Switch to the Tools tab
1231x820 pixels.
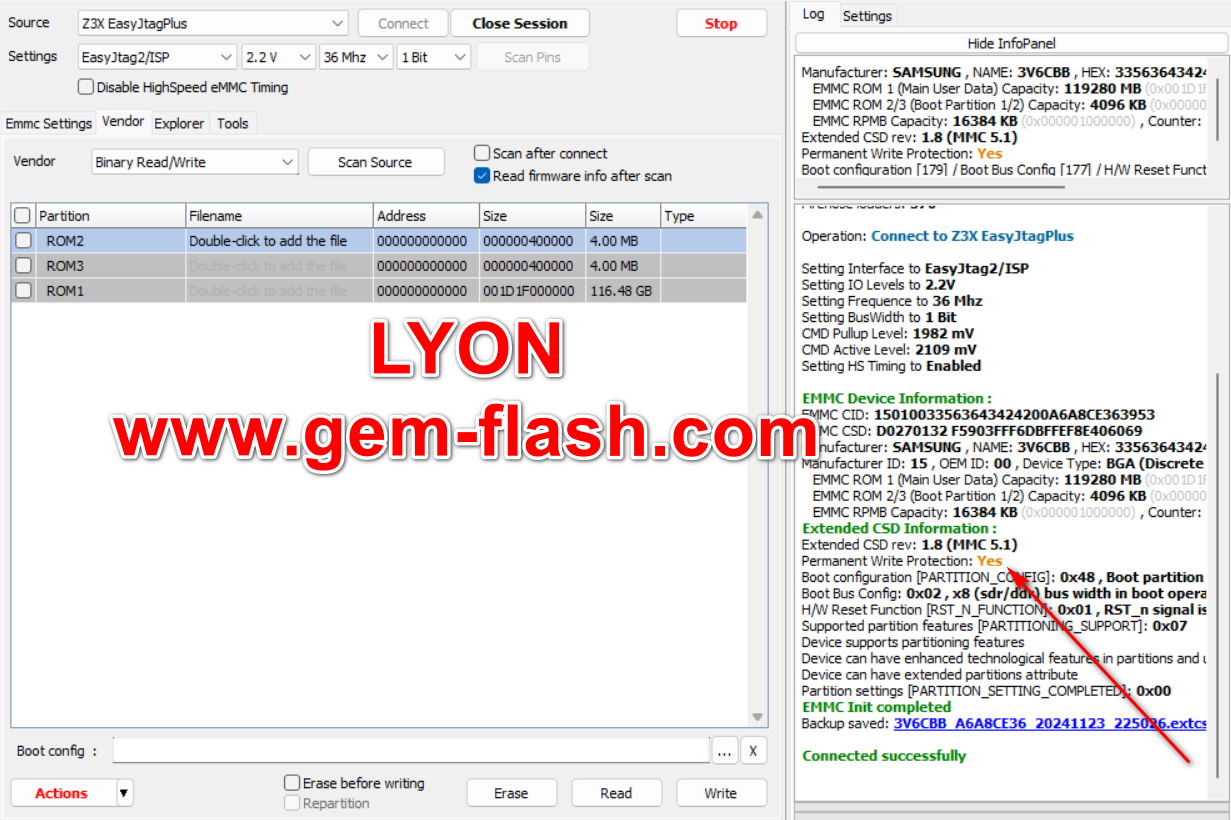coord(233,124)
